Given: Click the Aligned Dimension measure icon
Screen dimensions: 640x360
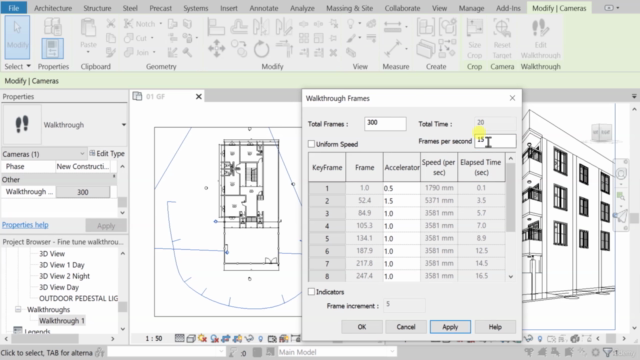Looking at the screenshot, I should [392, 27].
